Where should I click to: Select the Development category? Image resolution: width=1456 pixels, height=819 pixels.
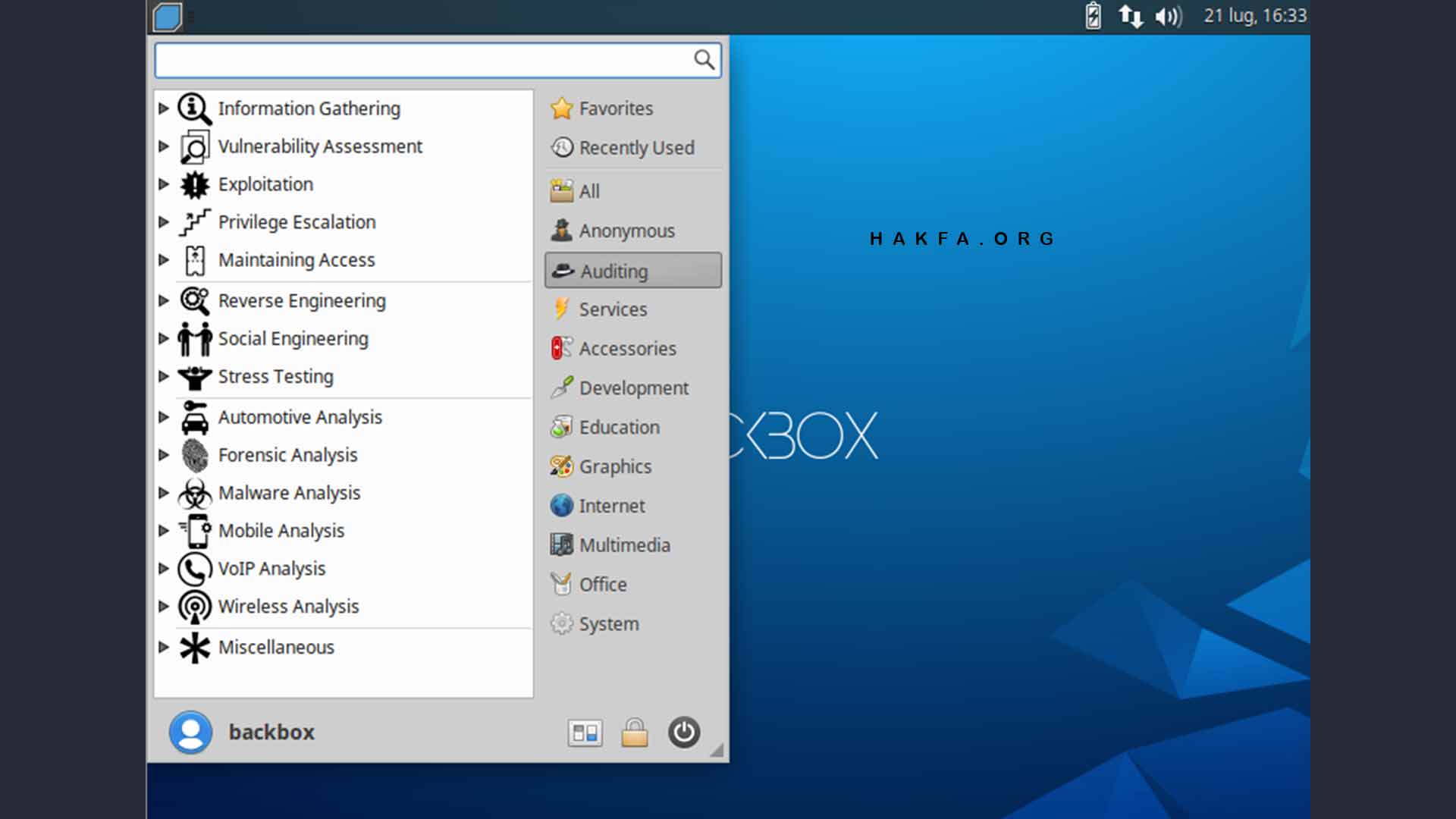coord(633,388)
